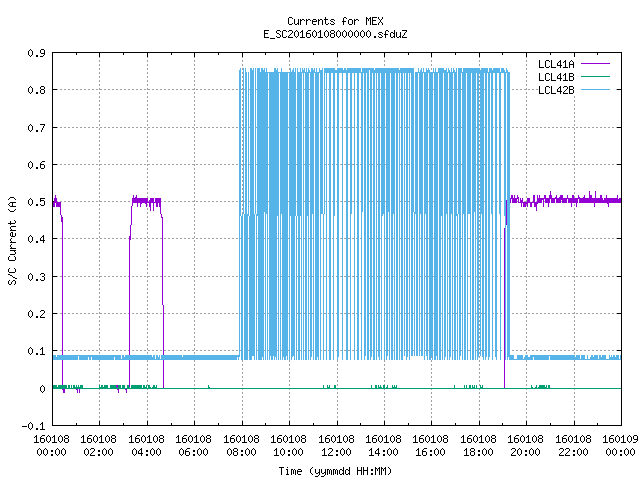
Task: Click the 160108 06:00 time tick label
Action: tap(193, 446)
